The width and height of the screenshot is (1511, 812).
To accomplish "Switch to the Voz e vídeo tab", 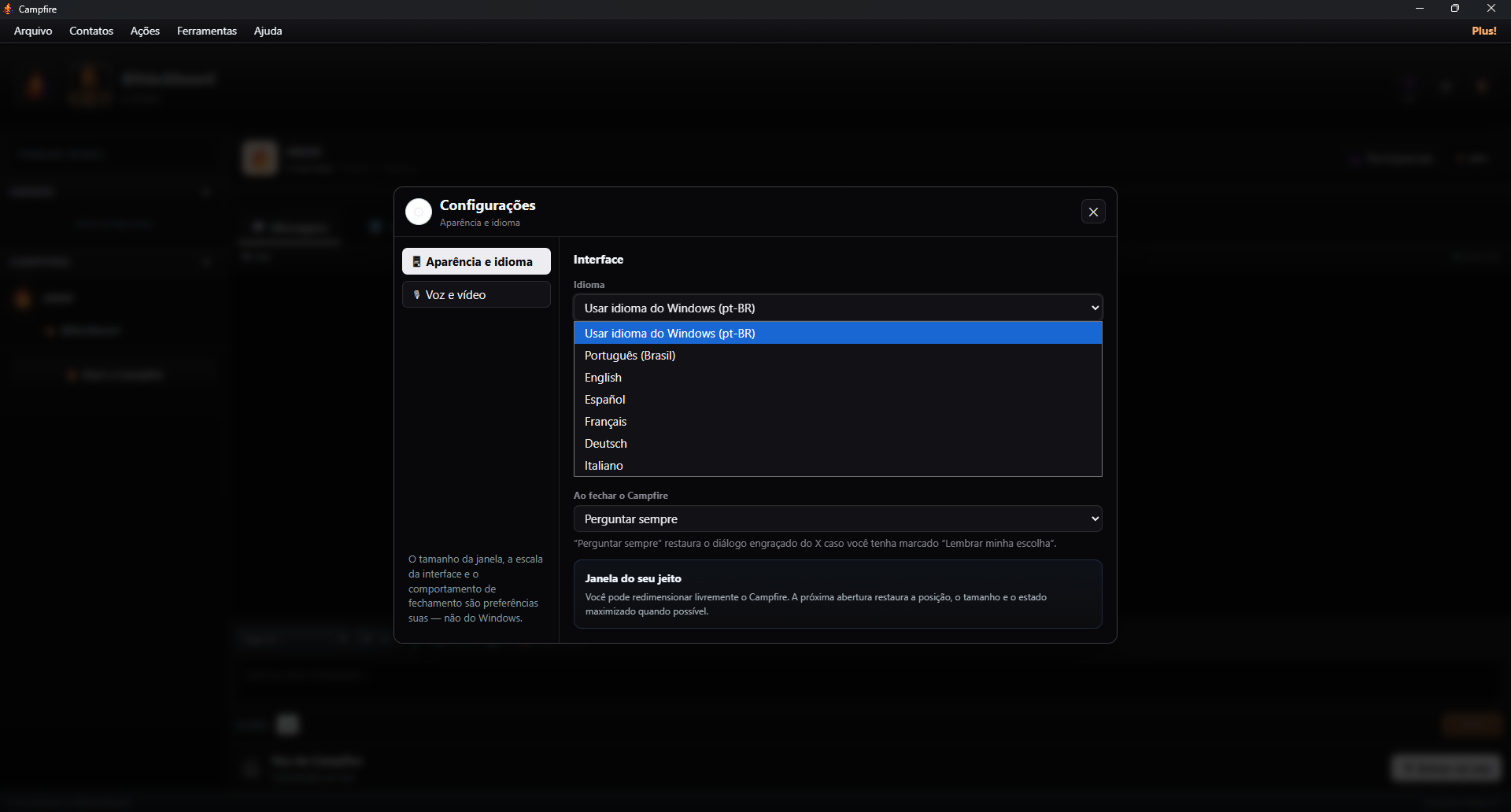I will tap(476, 294).
